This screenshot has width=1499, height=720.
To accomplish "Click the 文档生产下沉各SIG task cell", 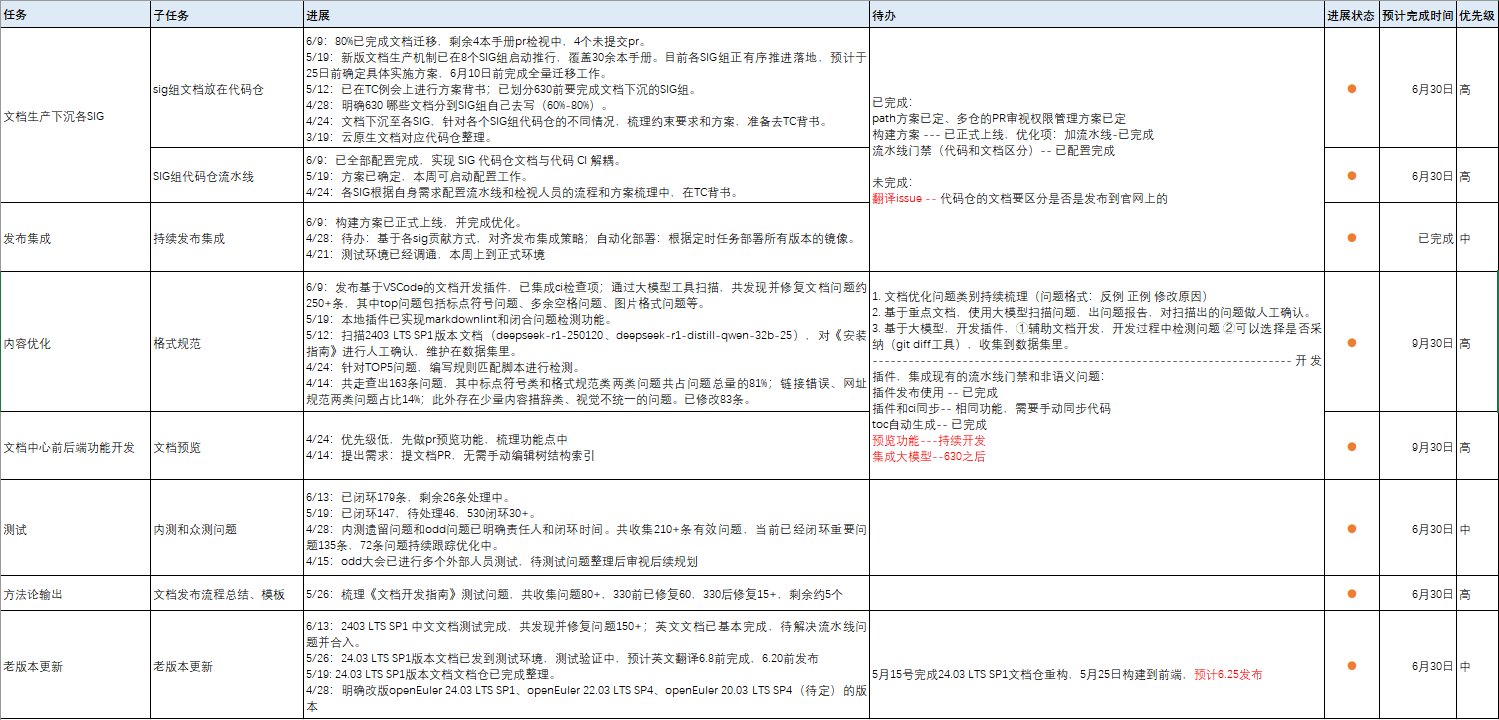I will tap(54, 116).
